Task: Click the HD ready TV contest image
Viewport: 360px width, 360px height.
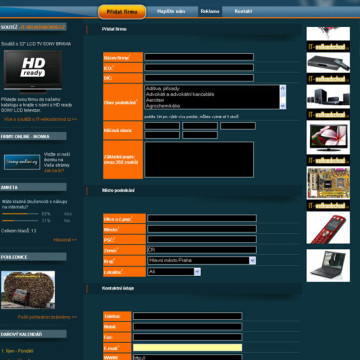Action: 33,71
